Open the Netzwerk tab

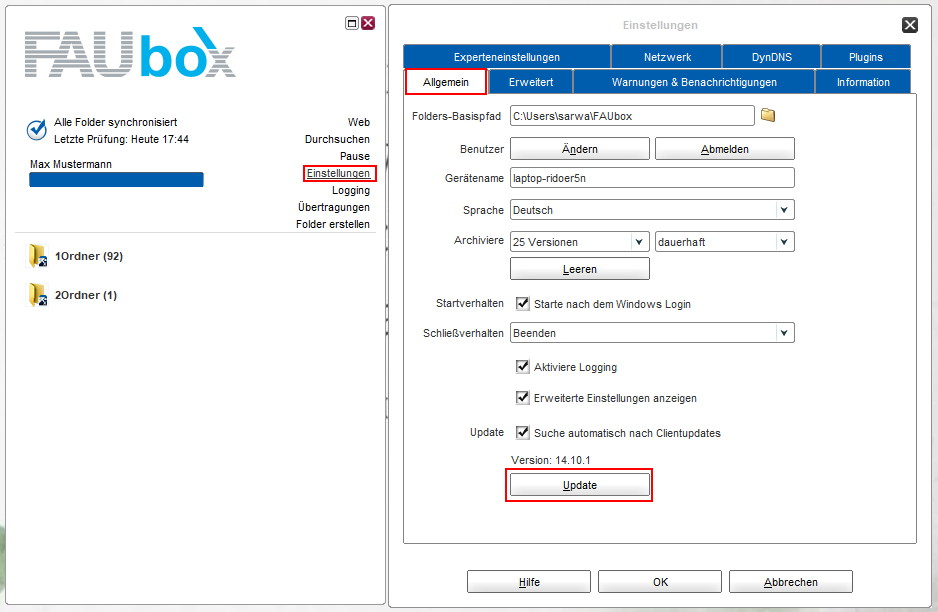coord(667,57)
